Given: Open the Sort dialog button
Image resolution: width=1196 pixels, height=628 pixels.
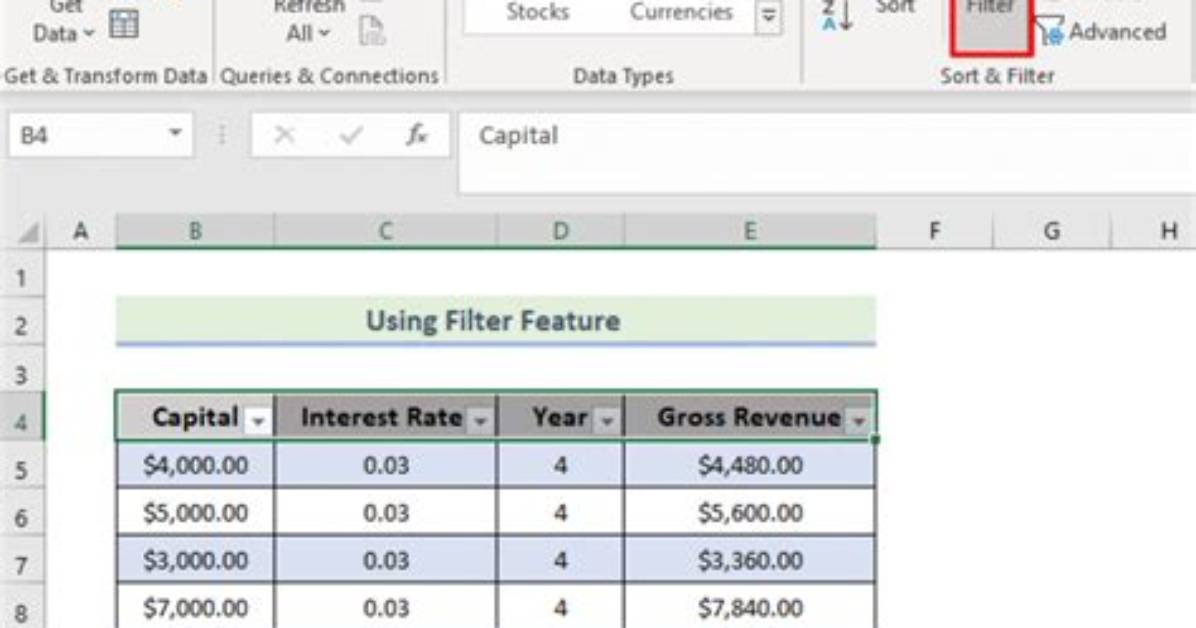Looking at the screenshot, I should pyautogui.click(x=895, y=9).
